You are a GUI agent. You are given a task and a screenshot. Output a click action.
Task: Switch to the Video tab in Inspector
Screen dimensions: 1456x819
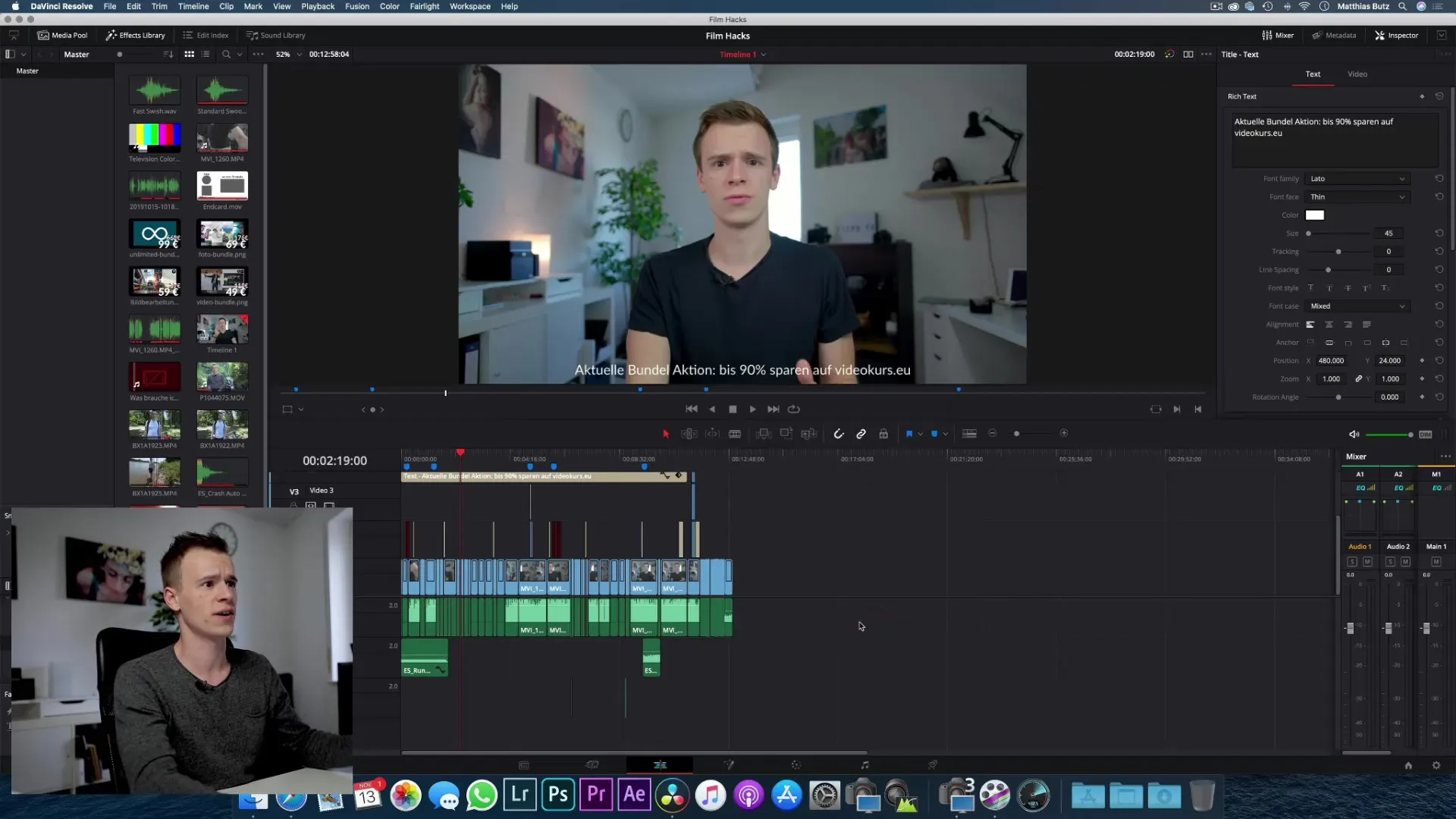tap(1357, 74)
